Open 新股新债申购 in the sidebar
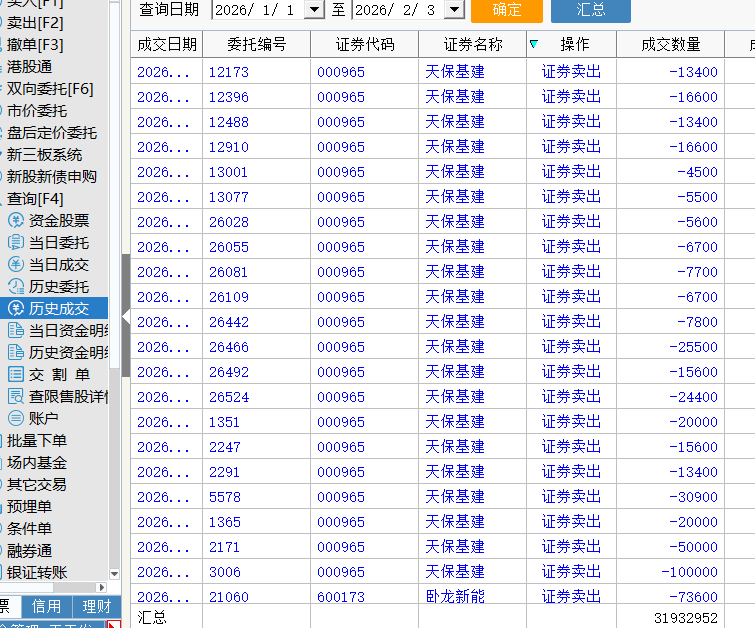Screen dimensions: 755x628 52,177
